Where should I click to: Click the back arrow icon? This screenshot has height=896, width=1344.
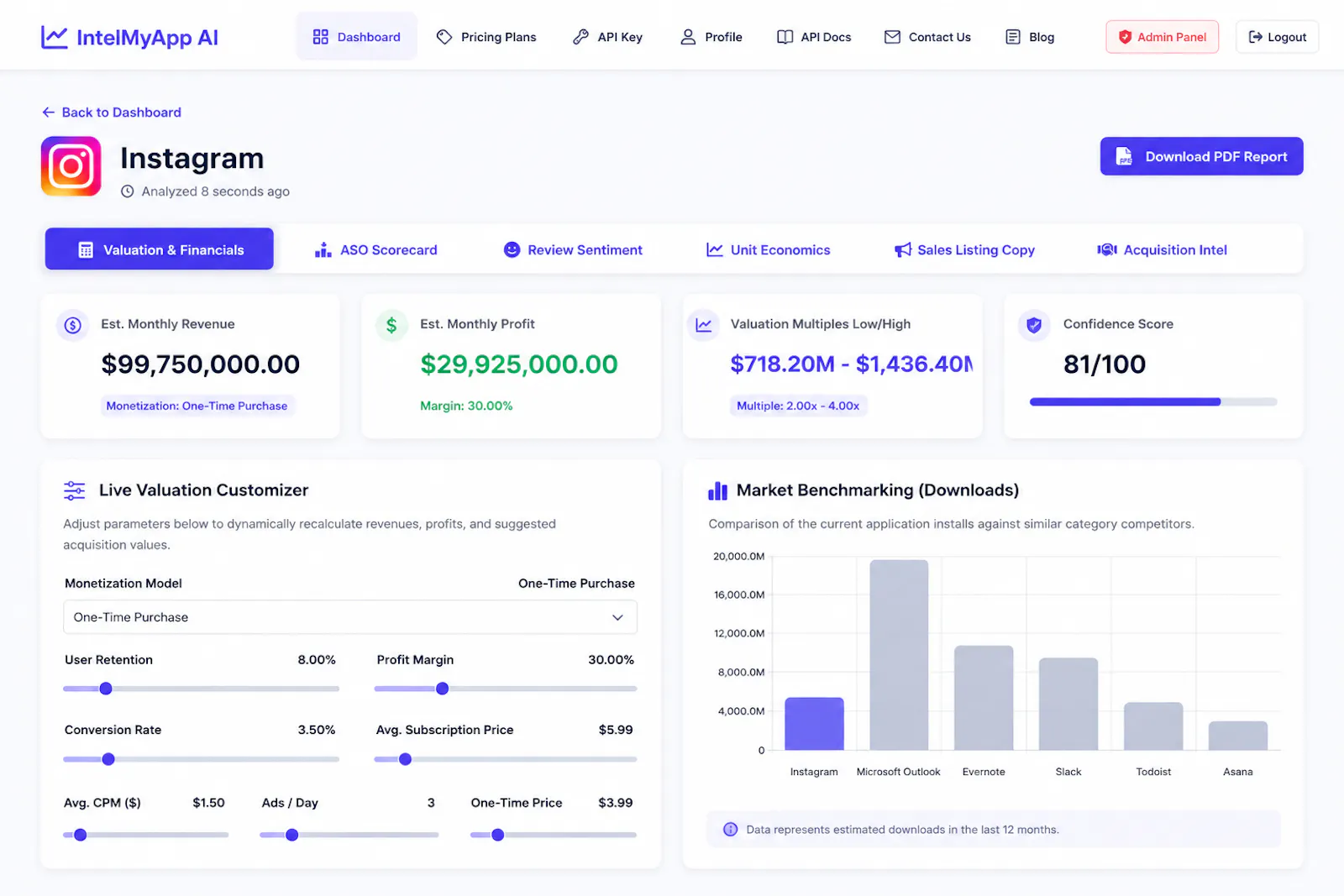click(49, 113)
